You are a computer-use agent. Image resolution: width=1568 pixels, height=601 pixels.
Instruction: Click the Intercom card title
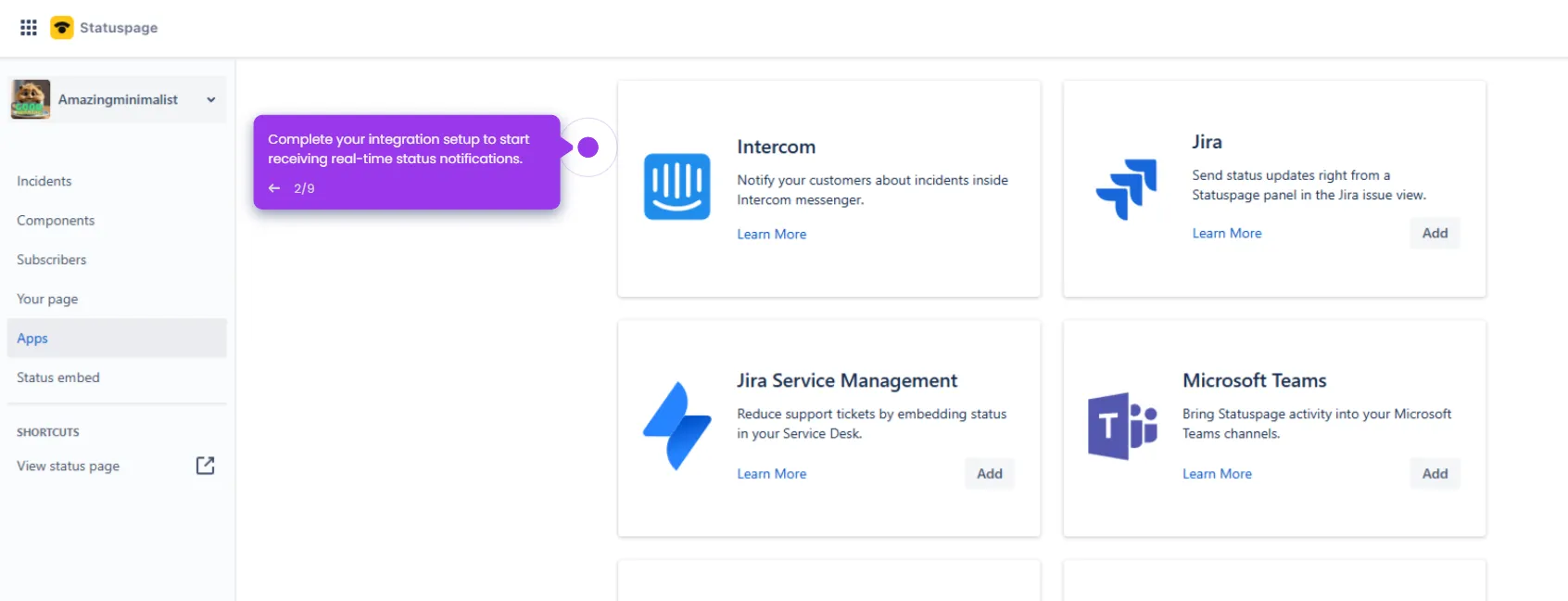[x=777, y=147]
